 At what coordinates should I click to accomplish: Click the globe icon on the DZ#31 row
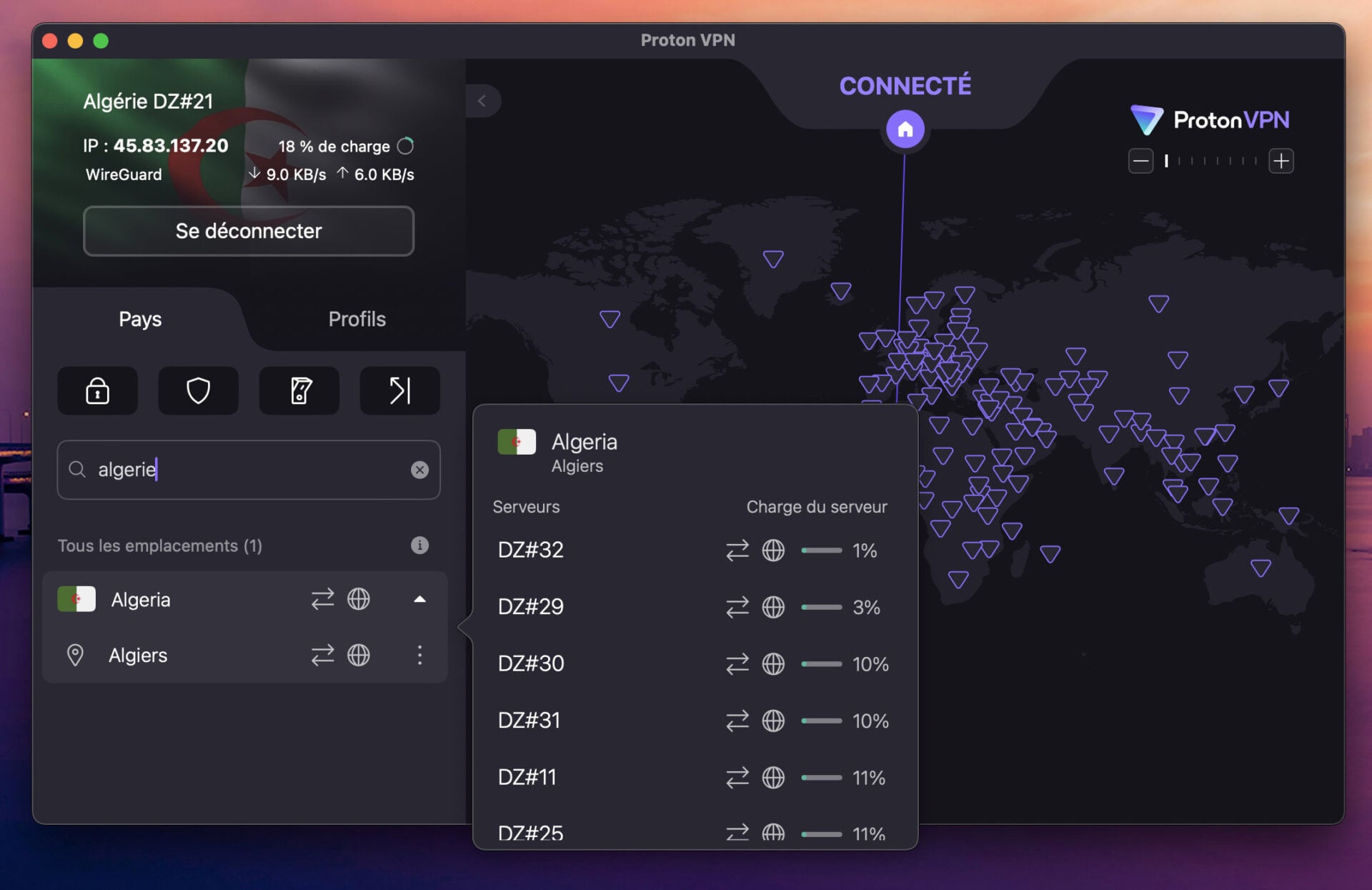coord(773,721)
